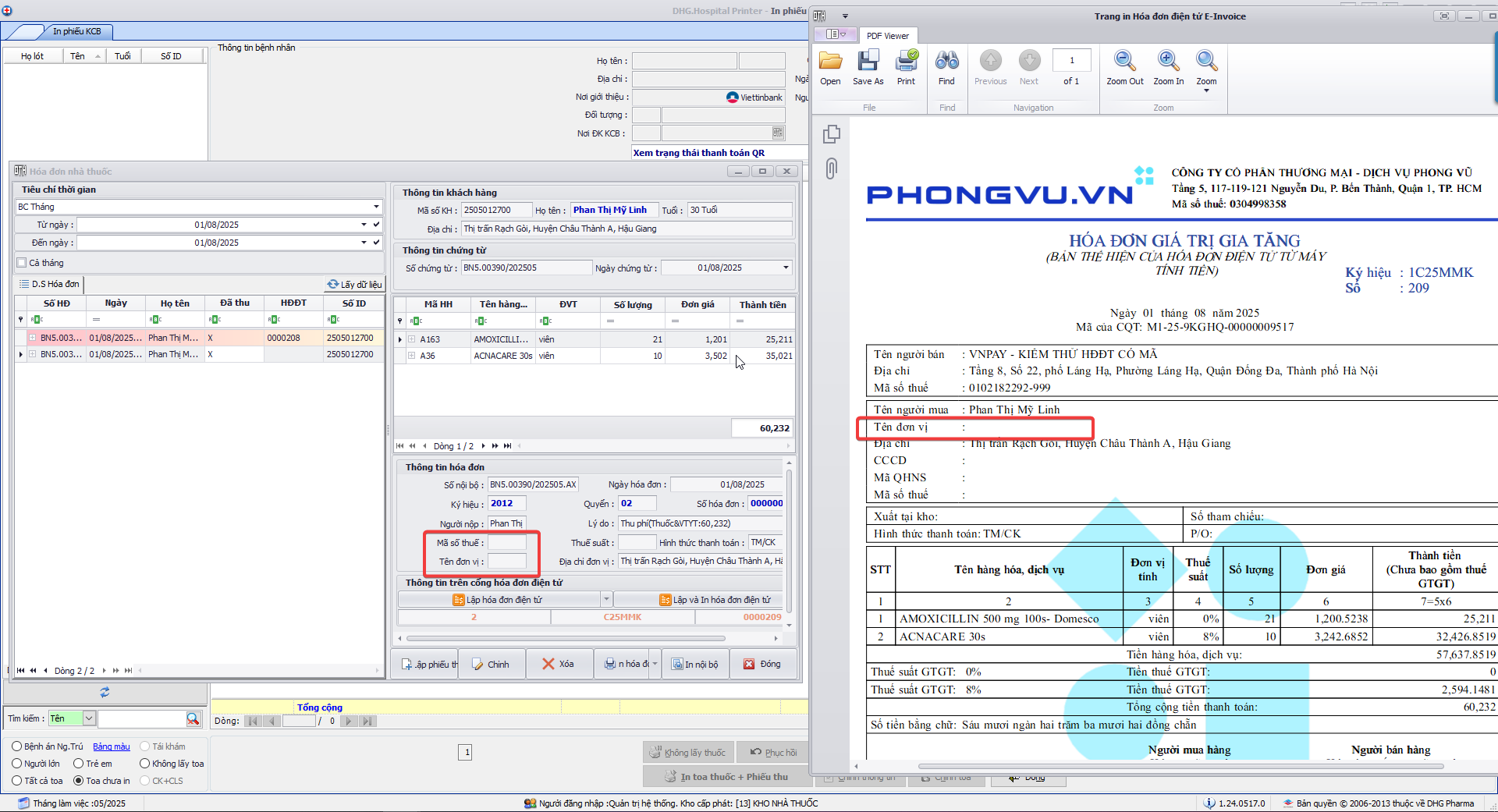Select the Trẻ em radio button

78,764
